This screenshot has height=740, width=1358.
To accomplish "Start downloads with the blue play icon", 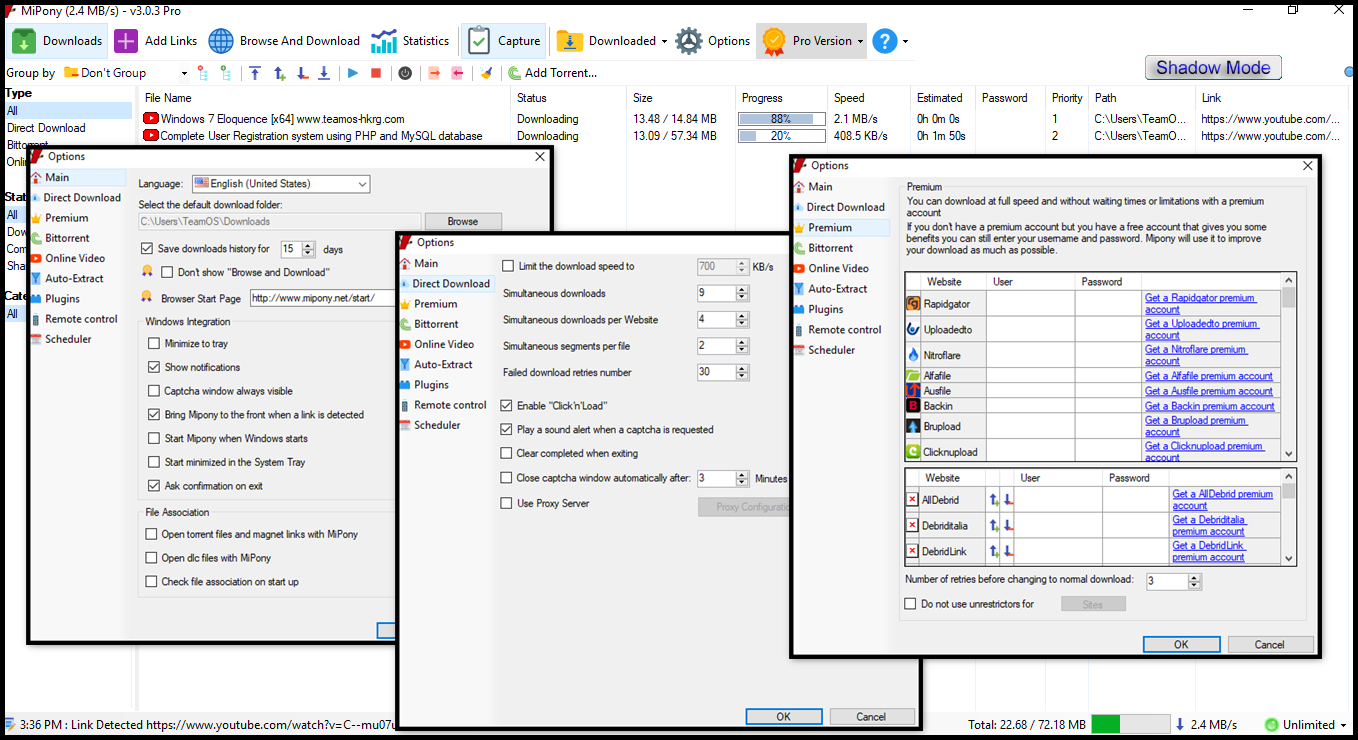I will pyautogui.click(x=353, y=73).
